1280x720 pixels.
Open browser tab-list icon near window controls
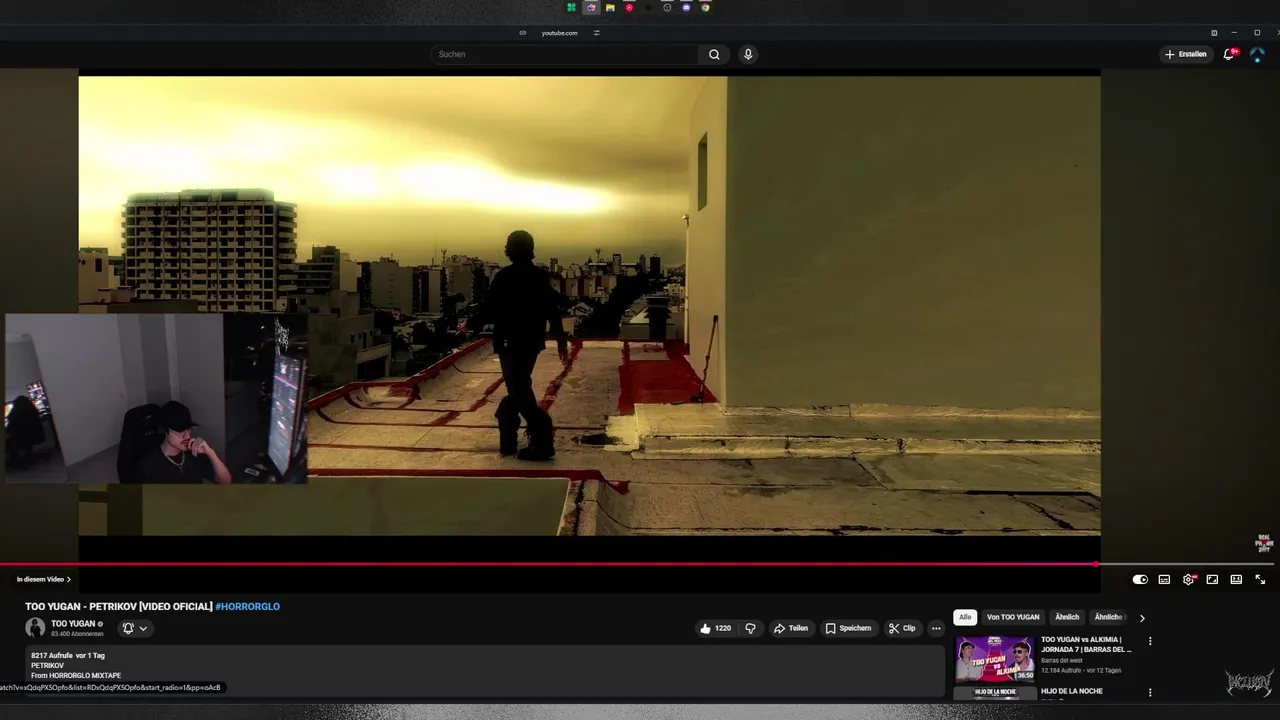(1214, 33)
